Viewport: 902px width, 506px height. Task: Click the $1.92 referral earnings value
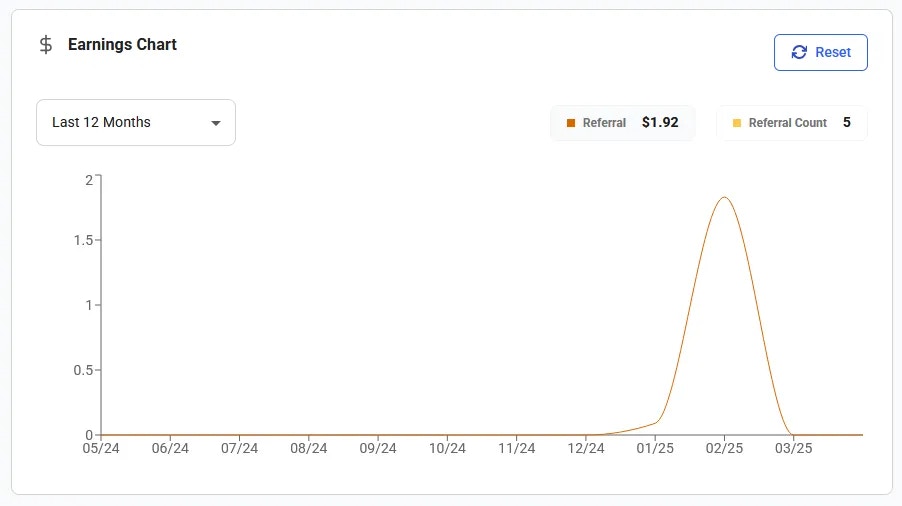(660, 122)
